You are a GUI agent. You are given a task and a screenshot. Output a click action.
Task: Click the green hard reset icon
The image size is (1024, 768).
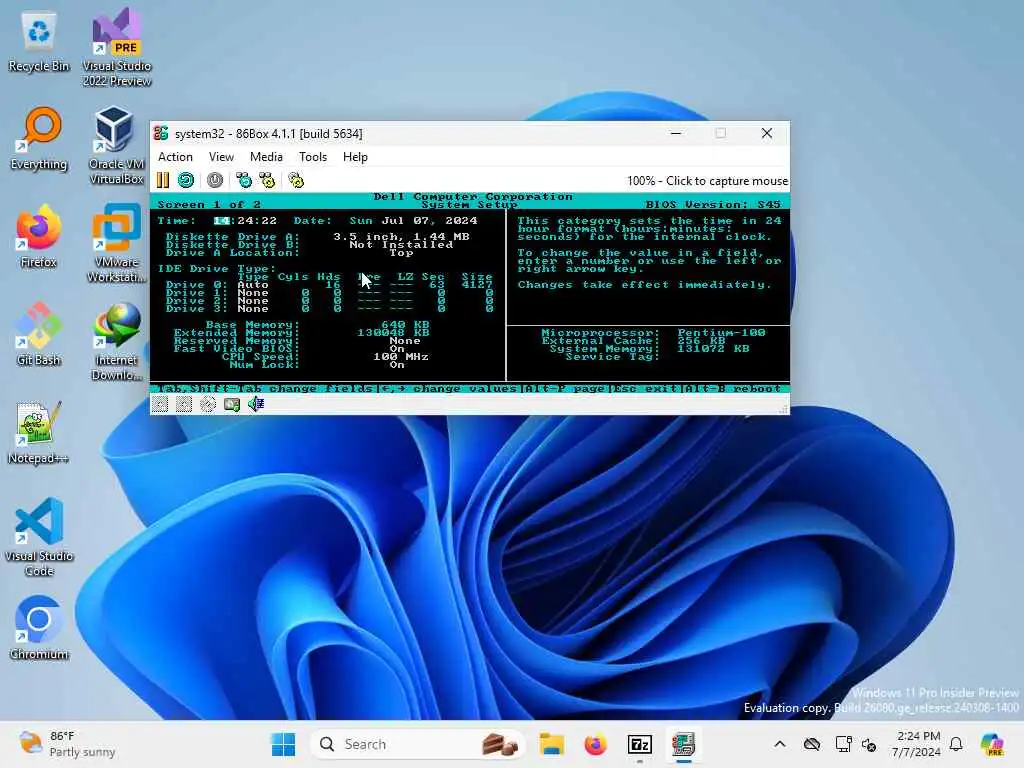click(x=186, y=180)
